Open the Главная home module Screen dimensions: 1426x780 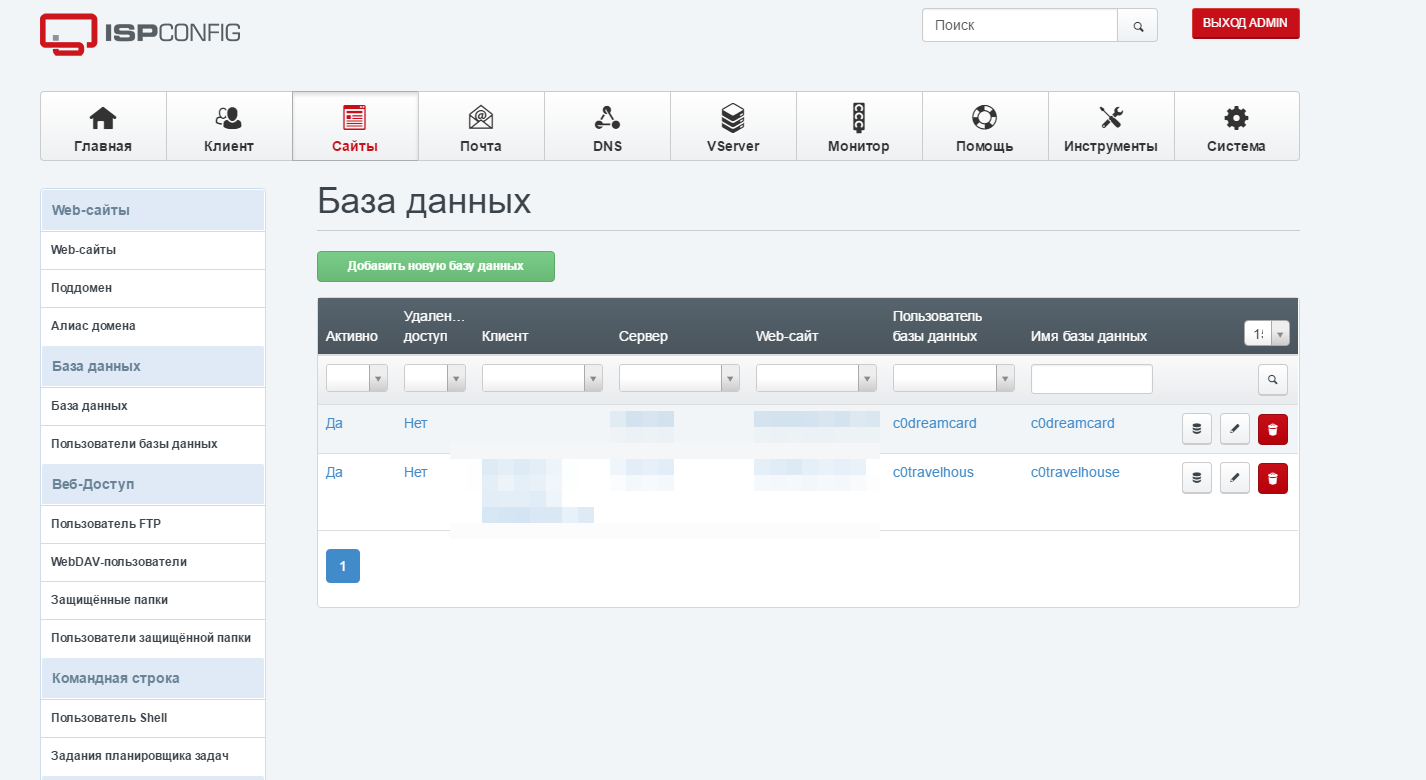[103, 126]
